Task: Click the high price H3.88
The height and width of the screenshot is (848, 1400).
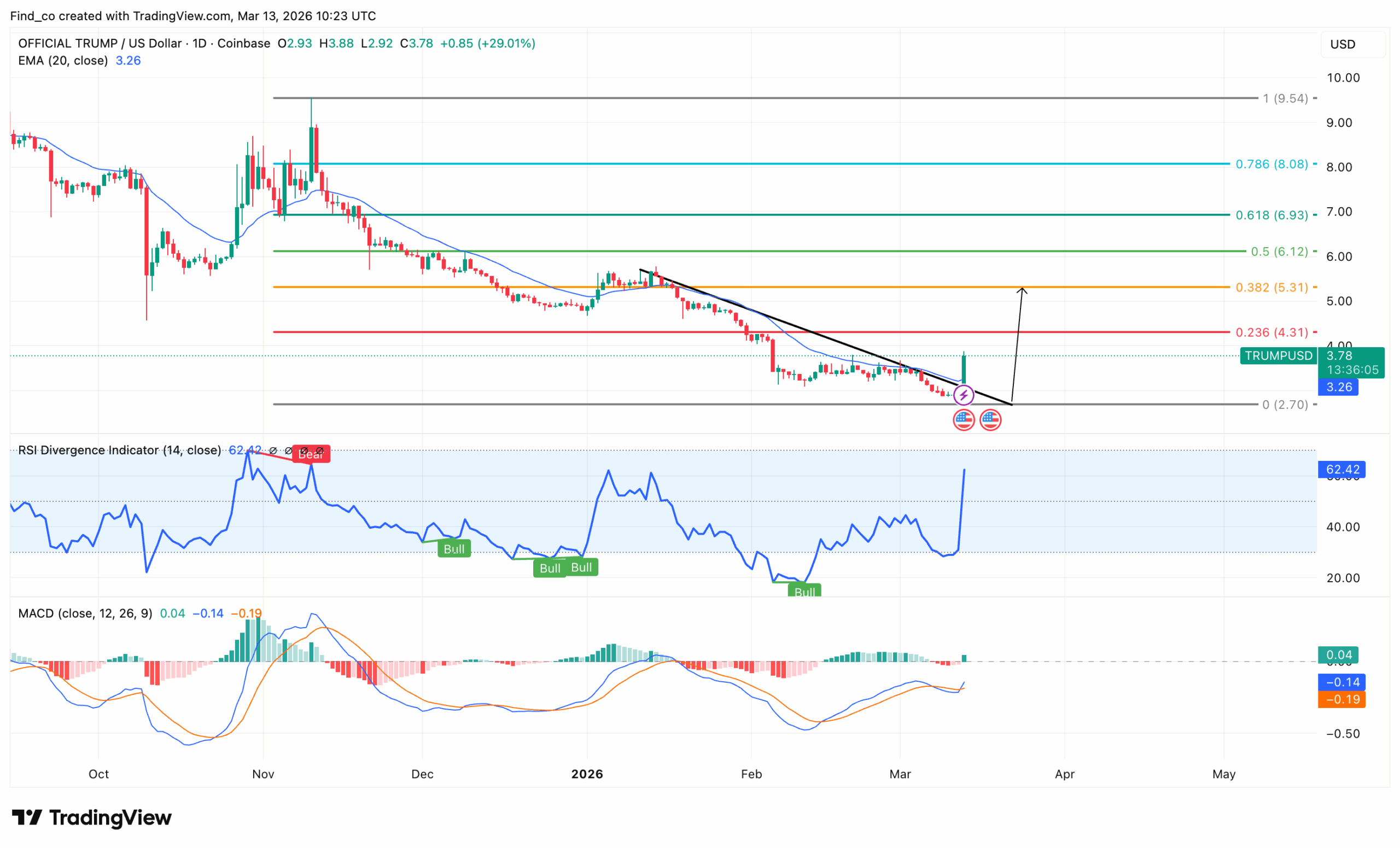Action: click(336, 43)
